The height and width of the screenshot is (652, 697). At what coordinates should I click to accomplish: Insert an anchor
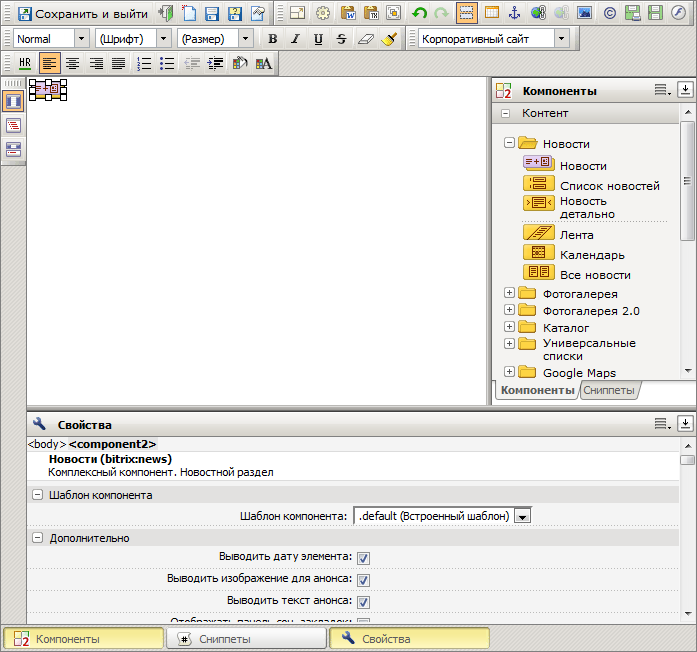click(x=515, y=13)
